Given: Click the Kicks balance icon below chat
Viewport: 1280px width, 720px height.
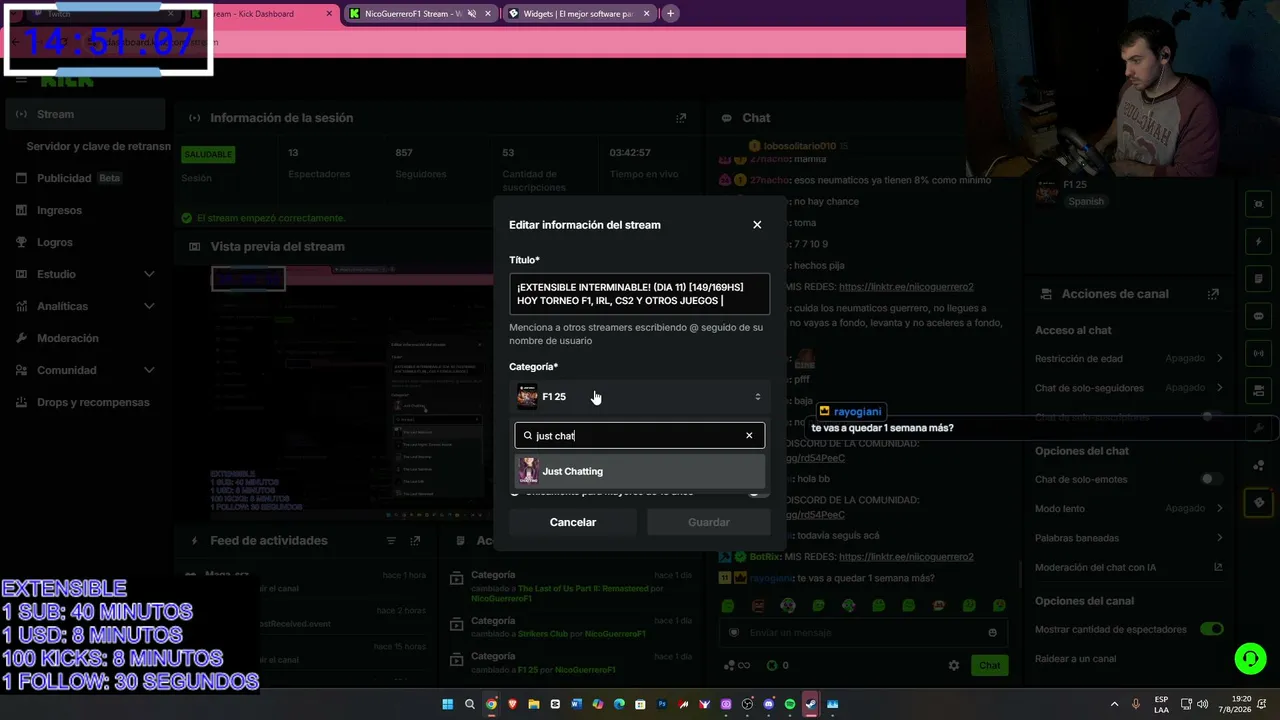Looking at the screenshot, I should (x=772, y=665).
